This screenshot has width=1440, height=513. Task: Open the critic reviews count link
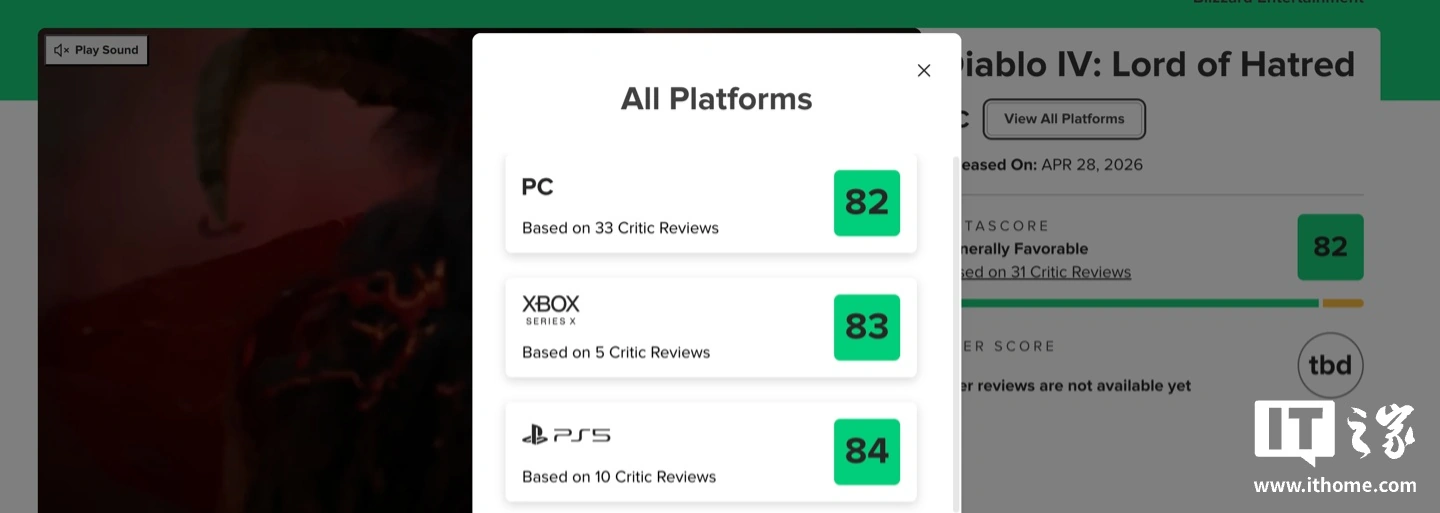click(x=1046, y=272)
